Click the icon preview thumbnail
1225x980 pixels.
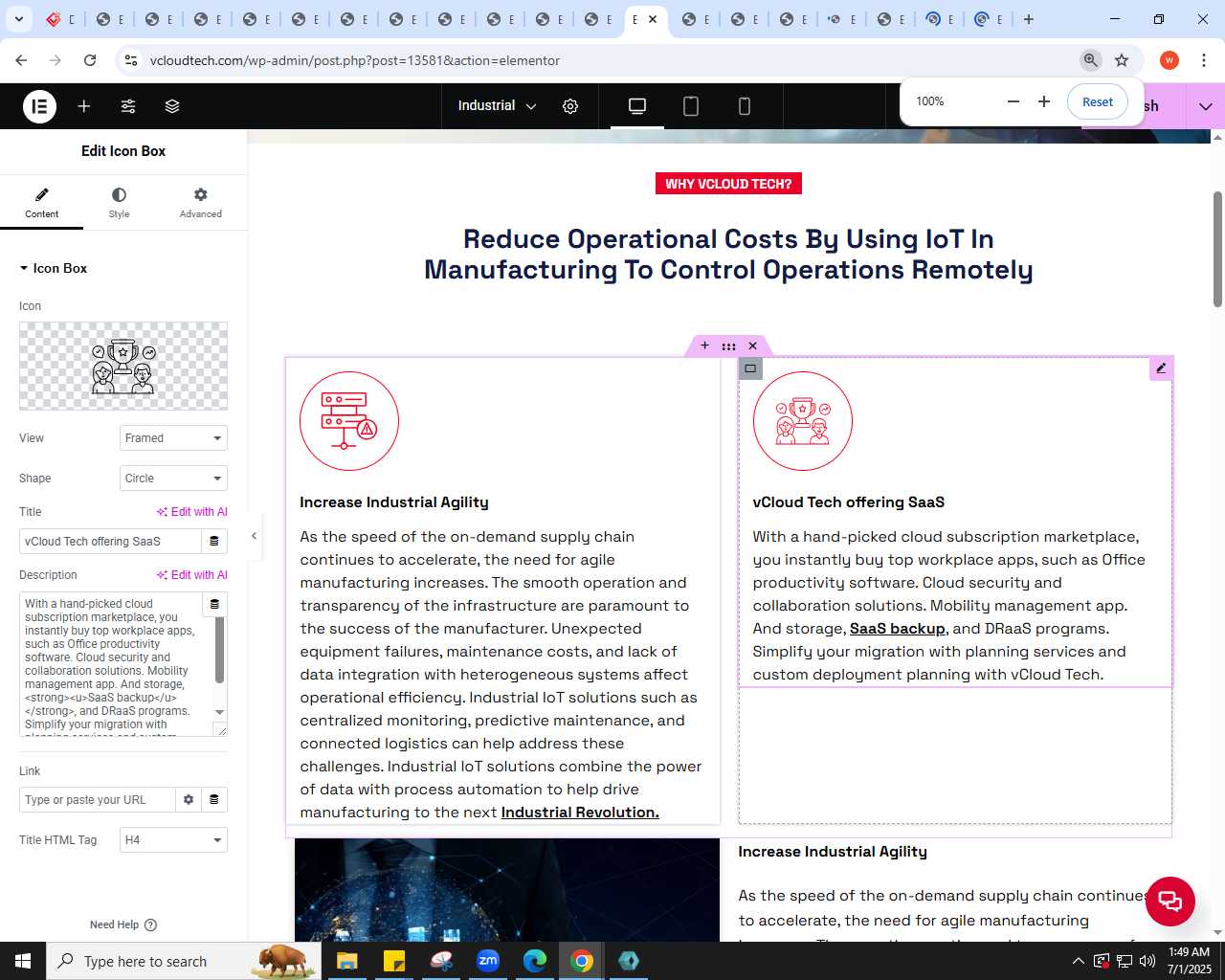[x=123, y=366]
